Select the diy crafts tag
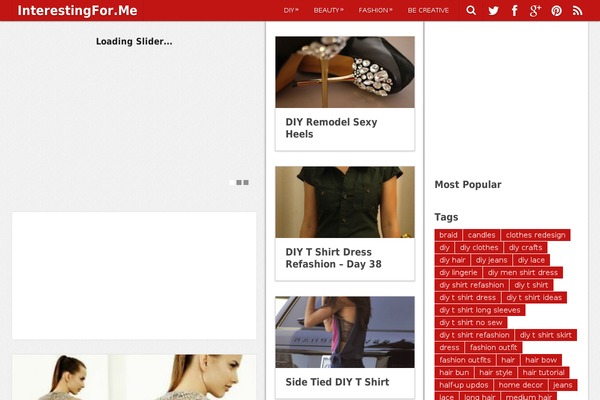 [x=525, y=248]
